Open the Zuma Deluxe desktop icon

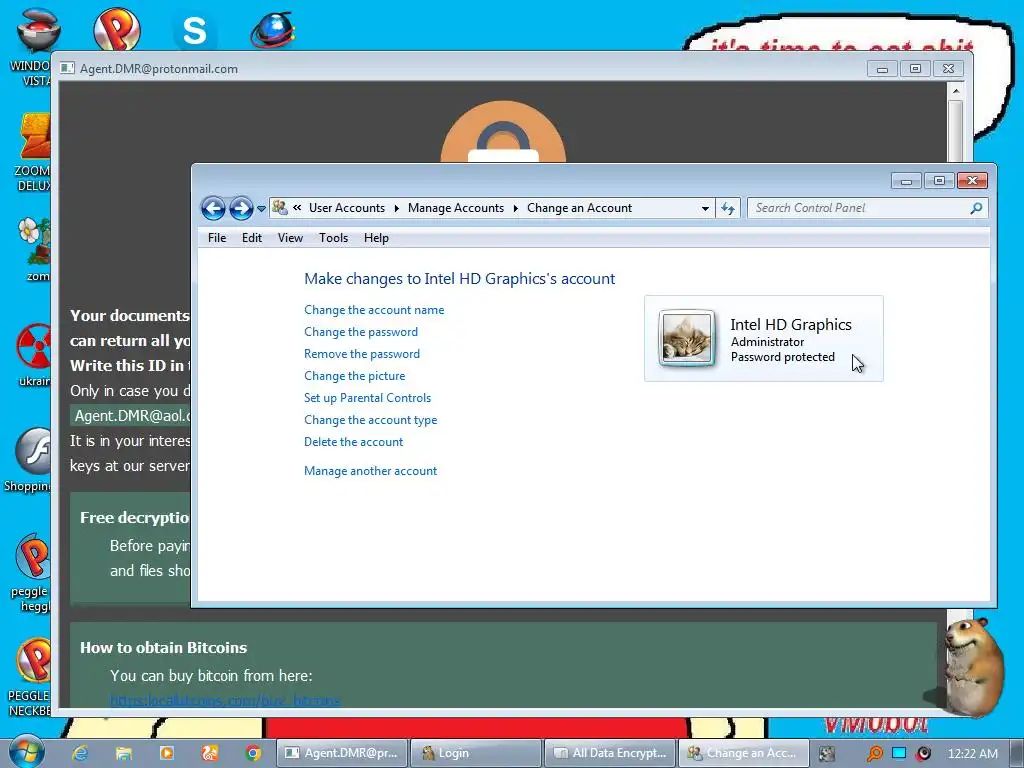click(33, 152)
